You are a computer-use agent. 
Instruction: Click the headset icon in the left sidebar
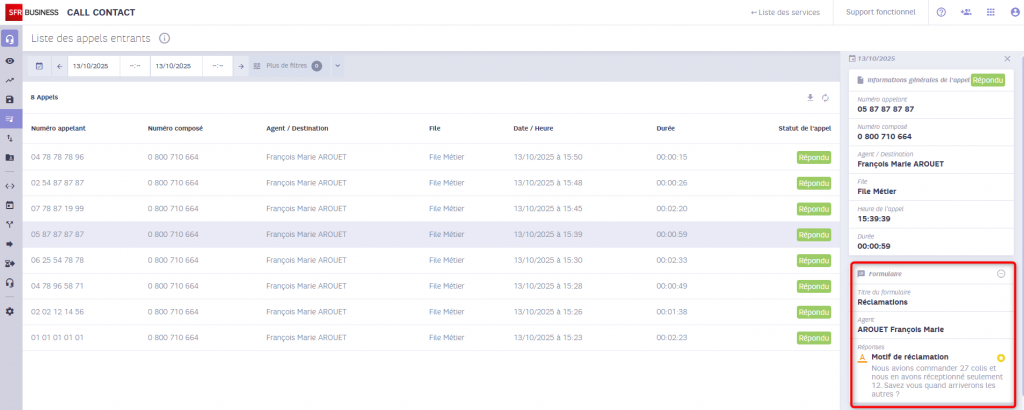pyautogui.click(x=10, y=40)
